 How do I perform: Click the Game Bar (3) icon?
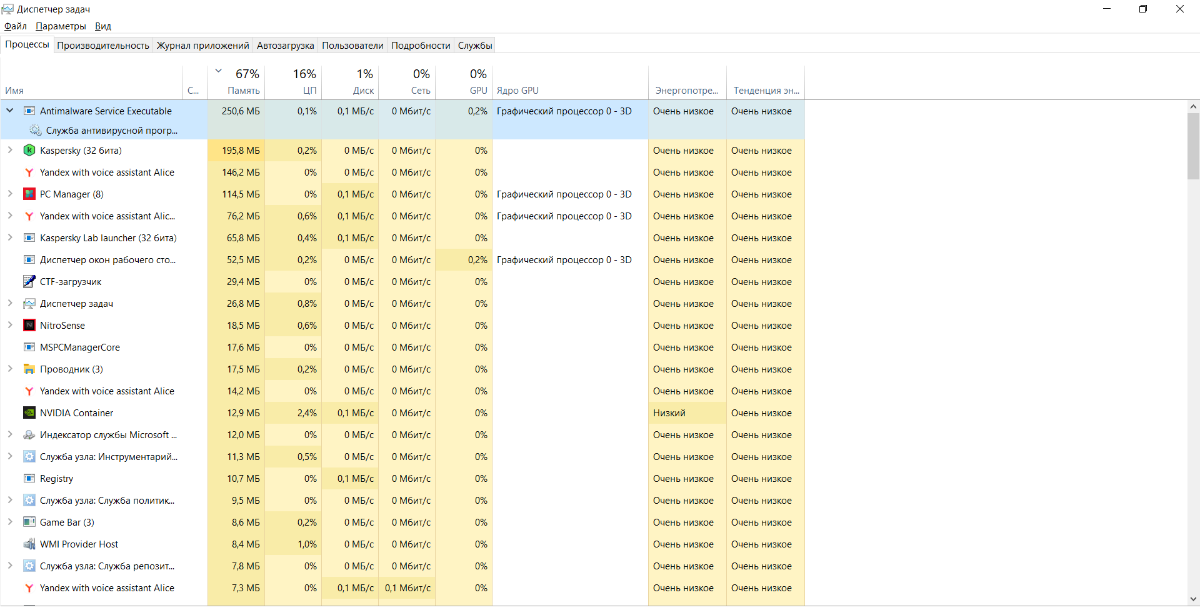click(x=29, y=523)
